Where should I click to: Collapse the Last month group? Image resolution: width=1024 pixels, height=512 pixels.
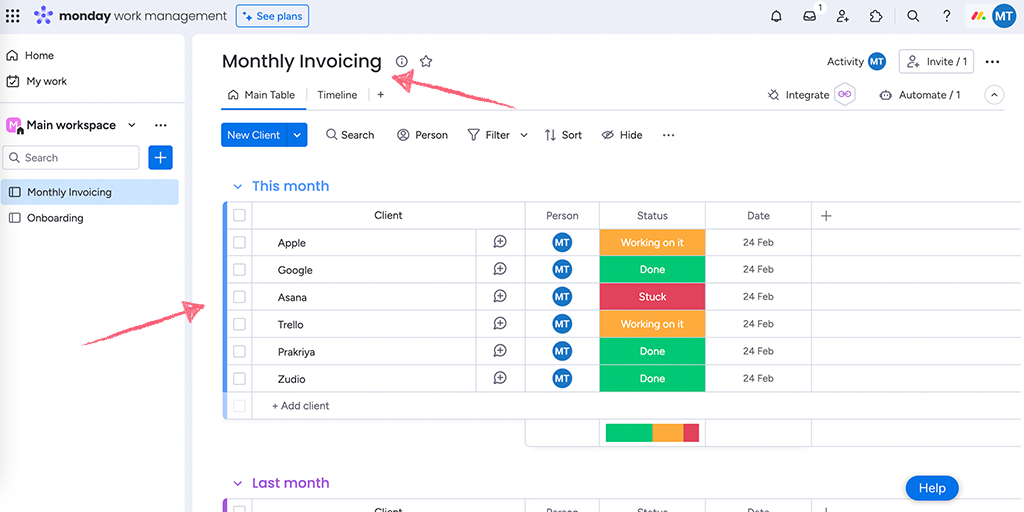coord(238,483)
